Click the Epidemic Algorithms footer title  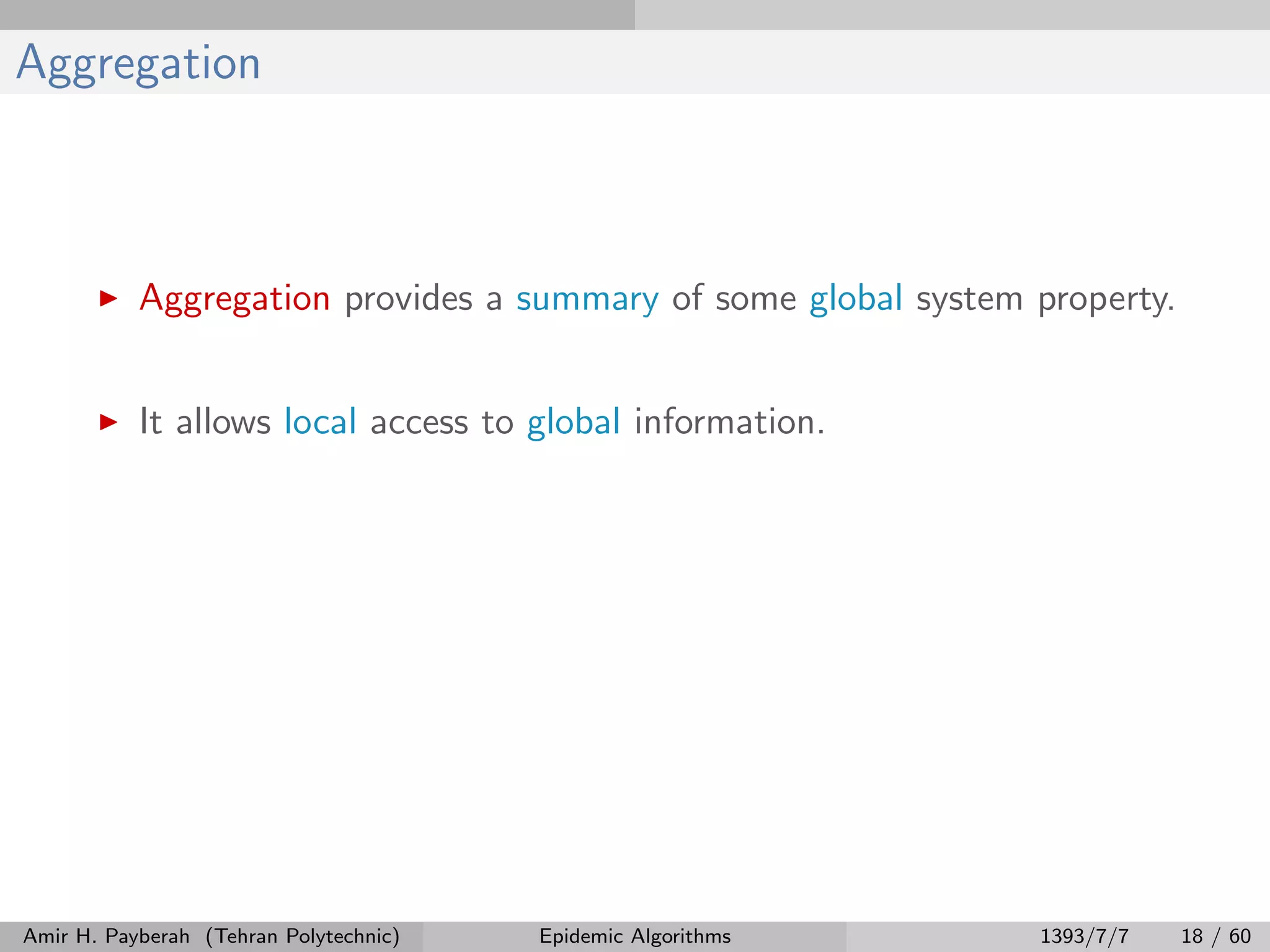tap(635, 936)
